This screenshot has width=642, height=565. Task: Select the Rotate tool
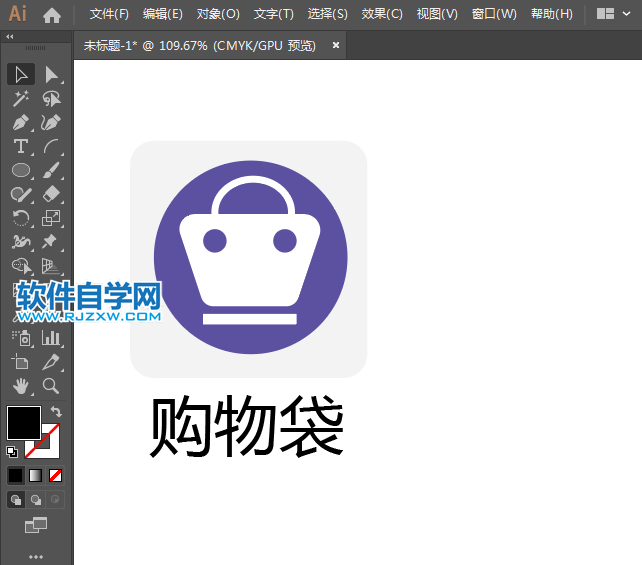pos(21,218)
